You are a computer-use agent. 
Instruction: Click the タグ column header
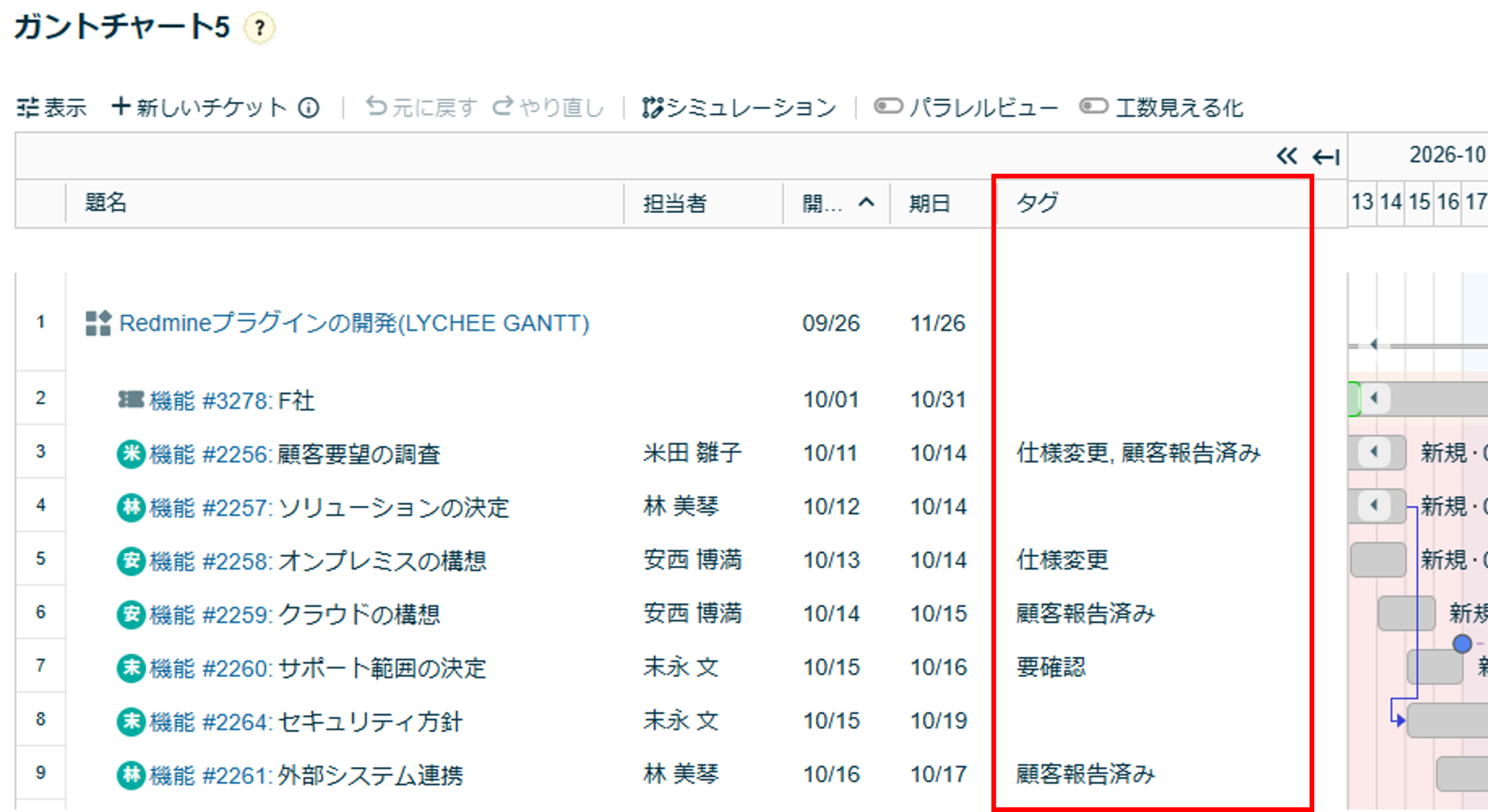(1037, 203)
